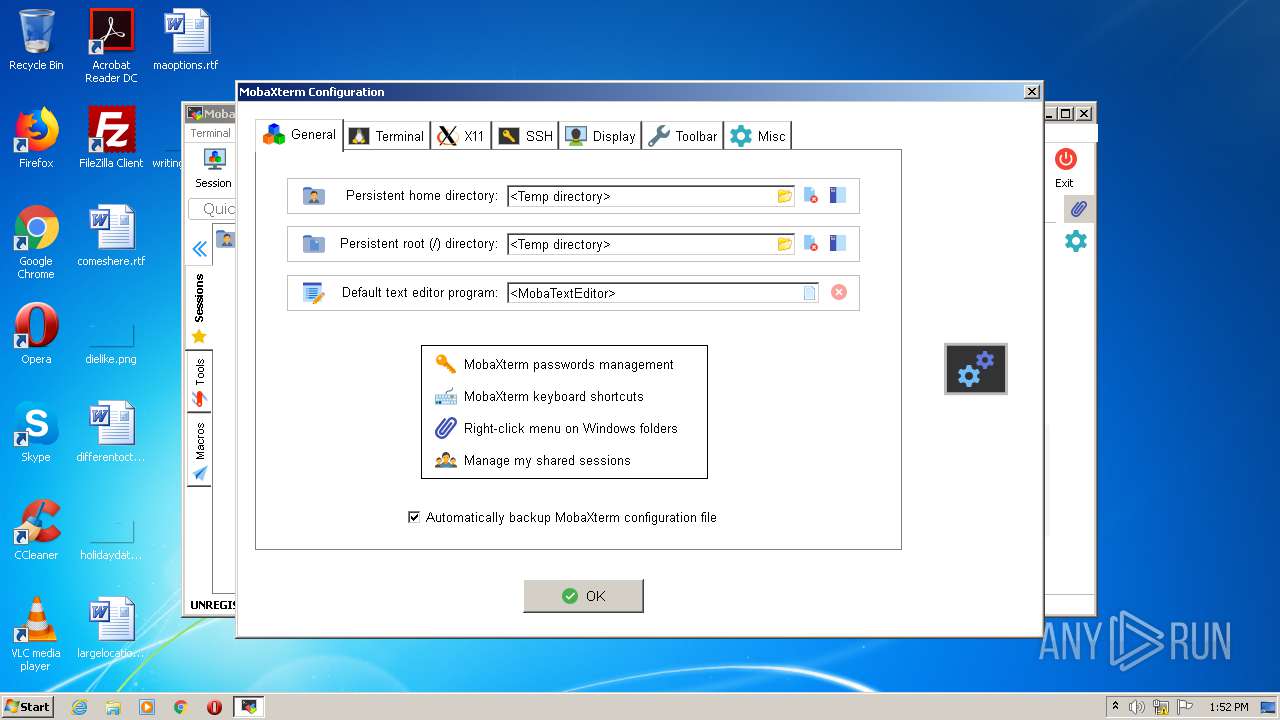The image size is (1280, 720).
Task: Reset persistent root directory with red-x icon
Action: pyautogui.click(x=811, y=244)
